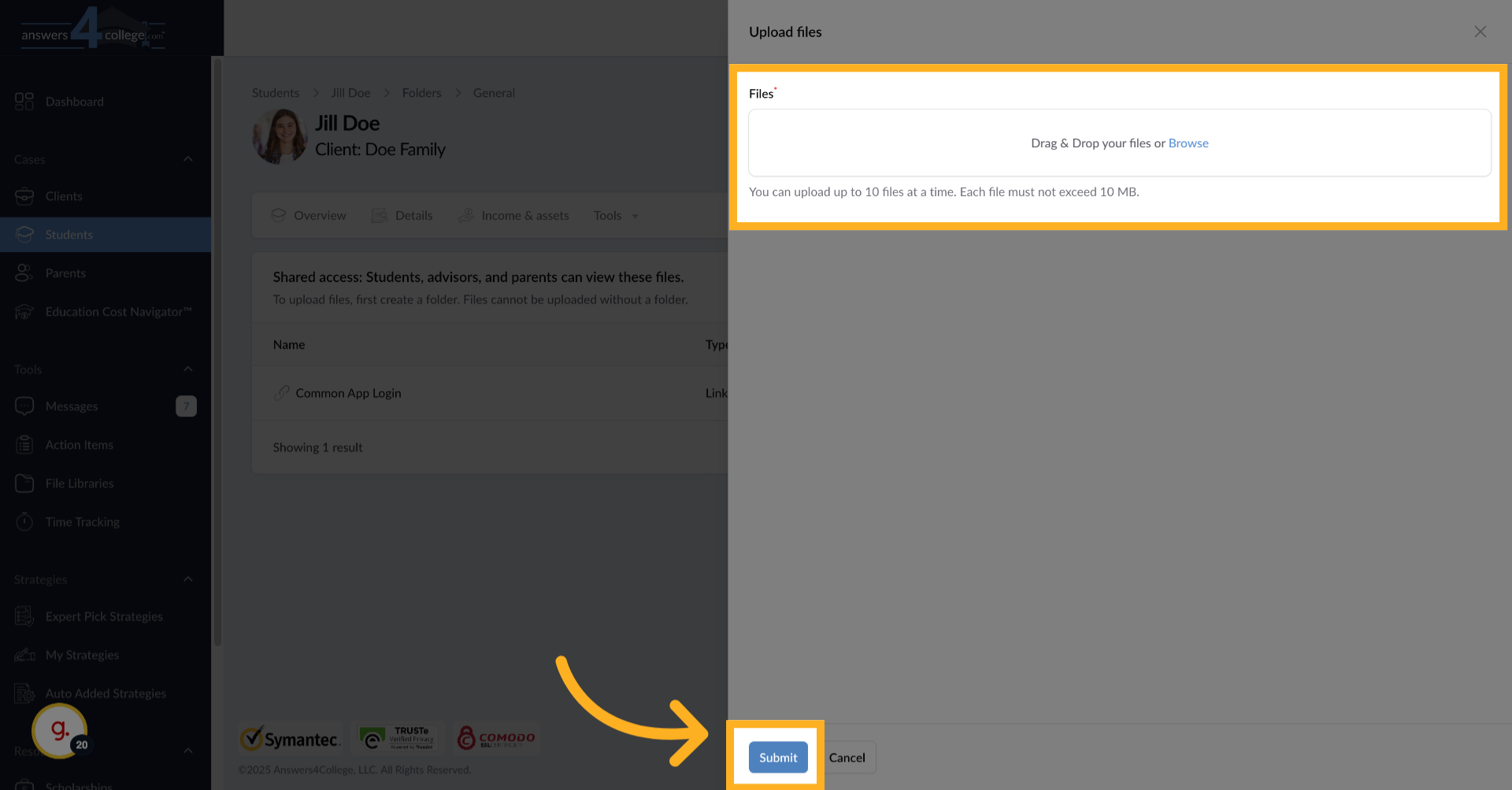The height and width of the screenshot is (790, 1512).
Task: Click Jill Doe's profile photo
Action: tap(279, 135)
